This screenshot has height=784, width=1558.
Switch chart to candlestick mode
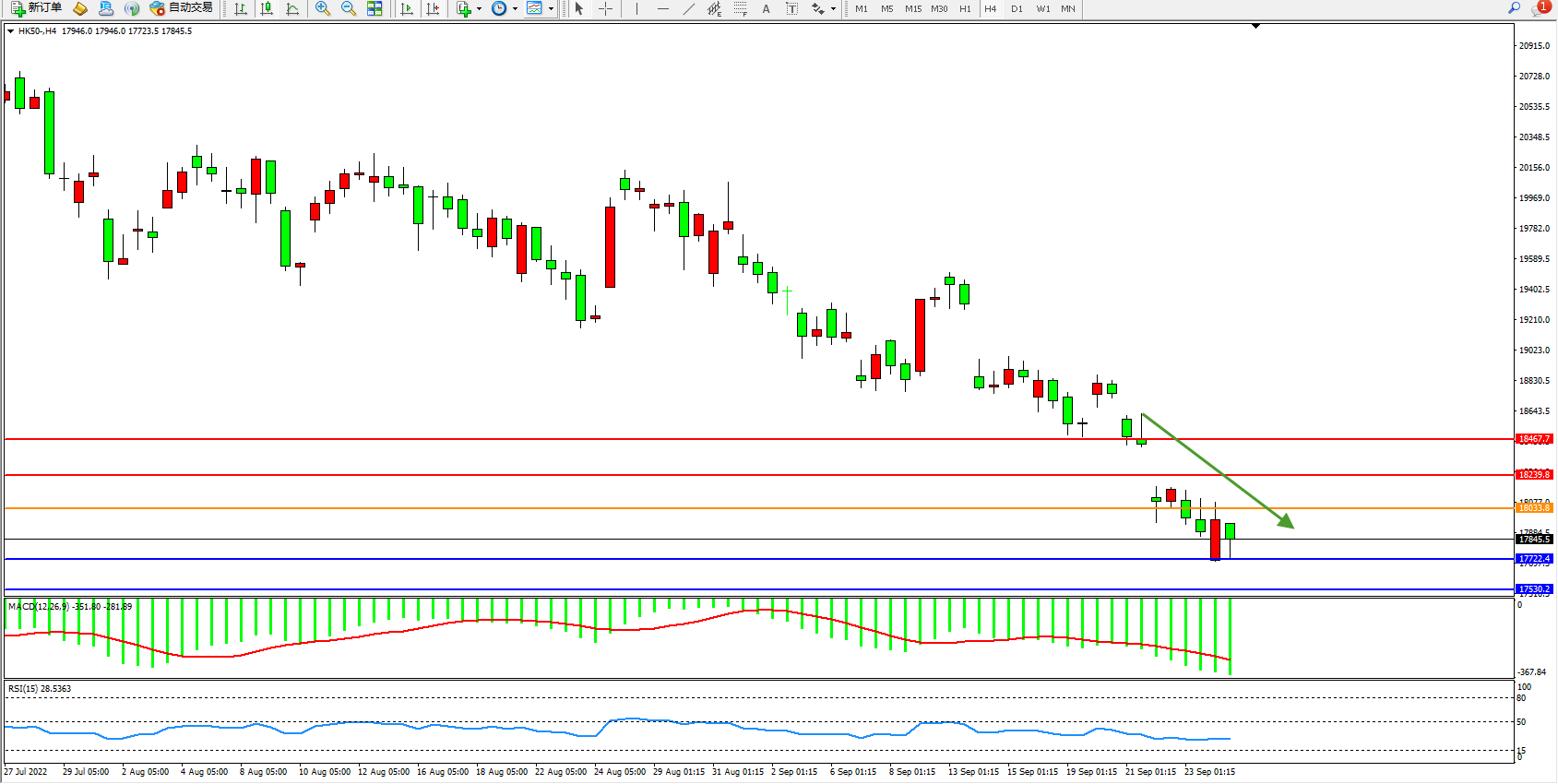[x=267, y=8]
